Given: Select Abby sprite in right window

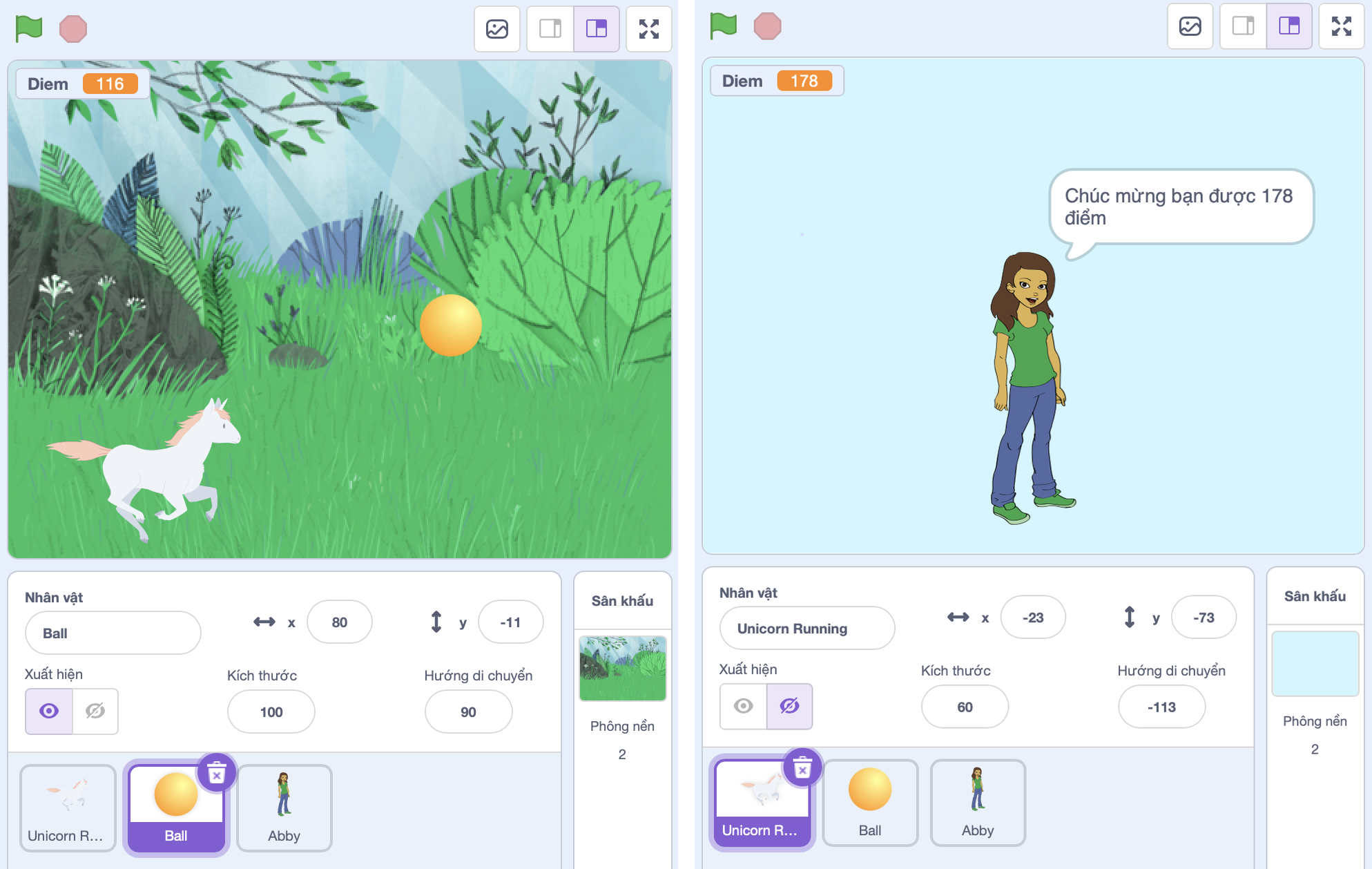Looking at the screenshot, I should 978,803.
